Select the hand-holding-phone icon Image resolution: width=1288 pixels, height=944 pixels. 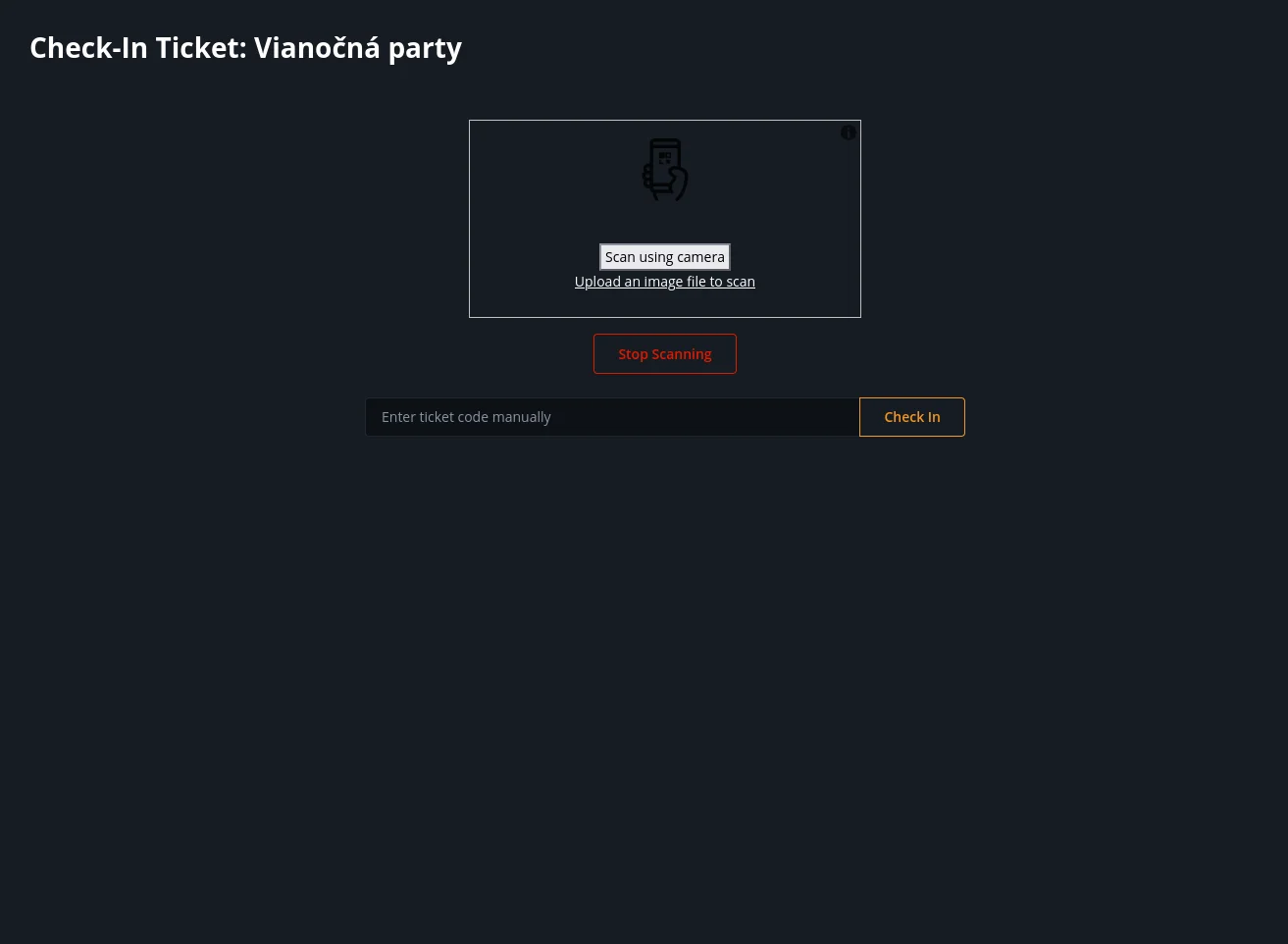665,170
